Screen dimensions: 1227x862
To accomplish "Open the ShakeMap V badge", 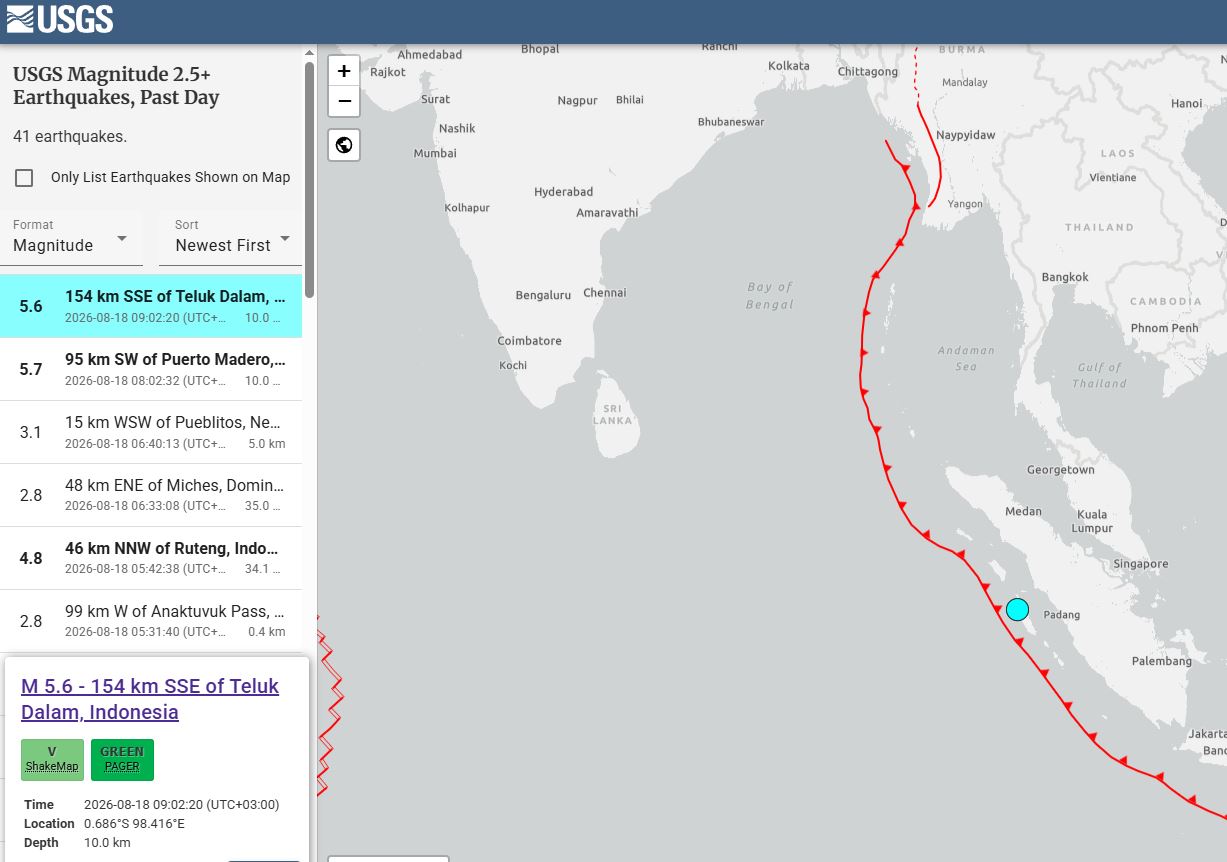I will (x=52, y=759).
